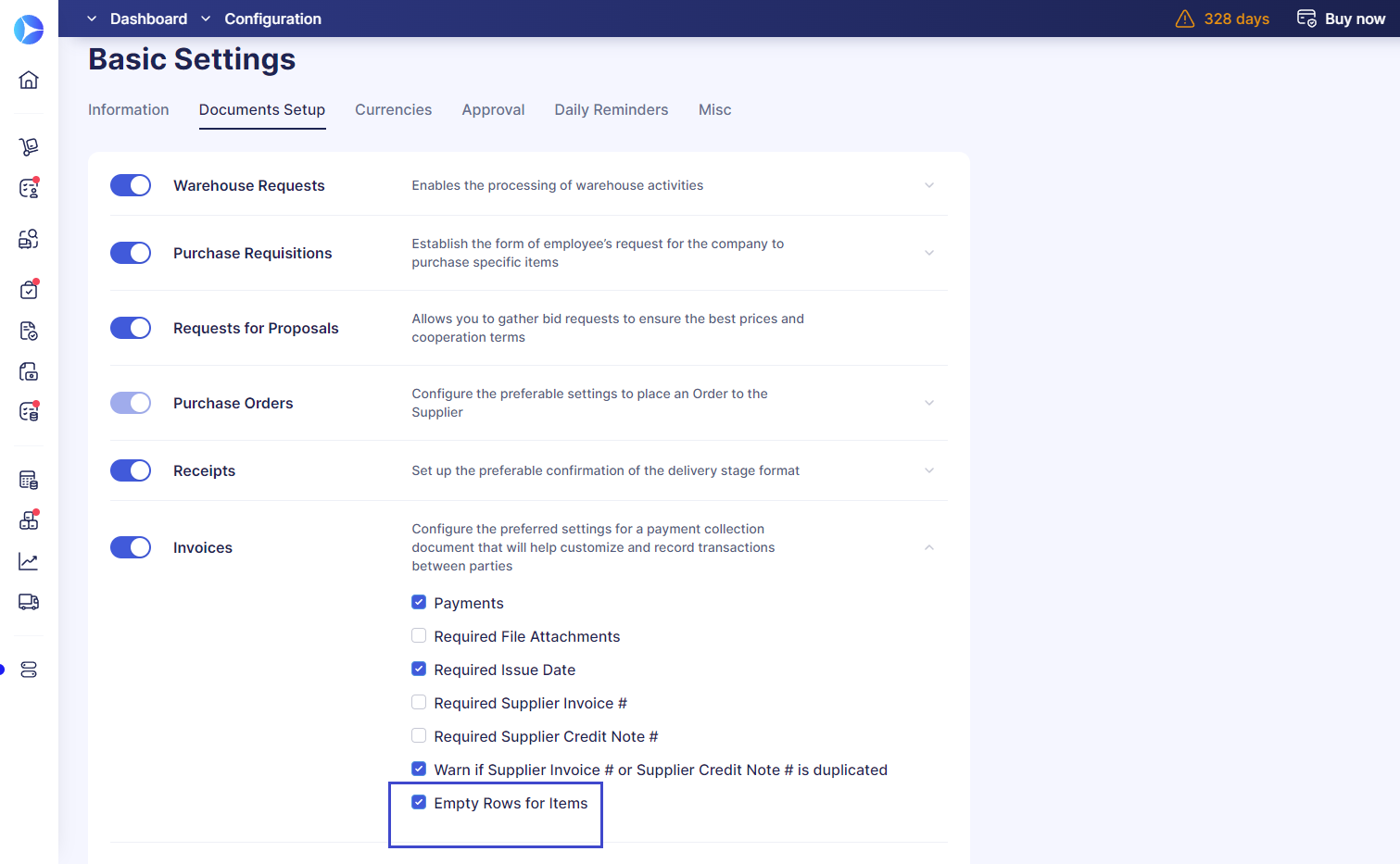Expand the Receipts section chevron
This screenshot has width=1400, height=864.
tap(929, 470)
